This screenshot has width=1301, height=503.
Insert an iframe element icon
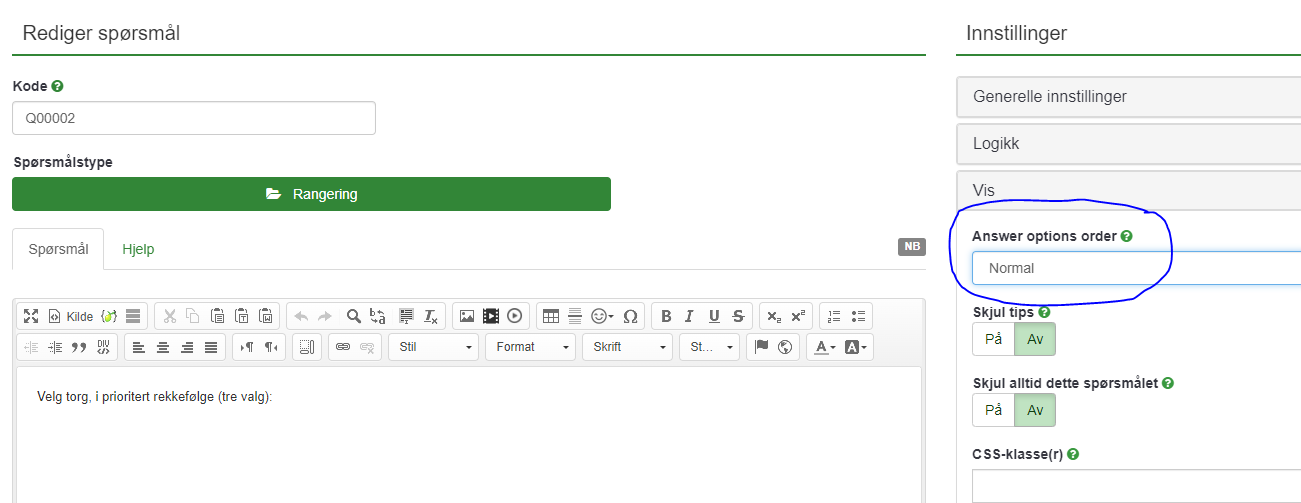point(307,347)
